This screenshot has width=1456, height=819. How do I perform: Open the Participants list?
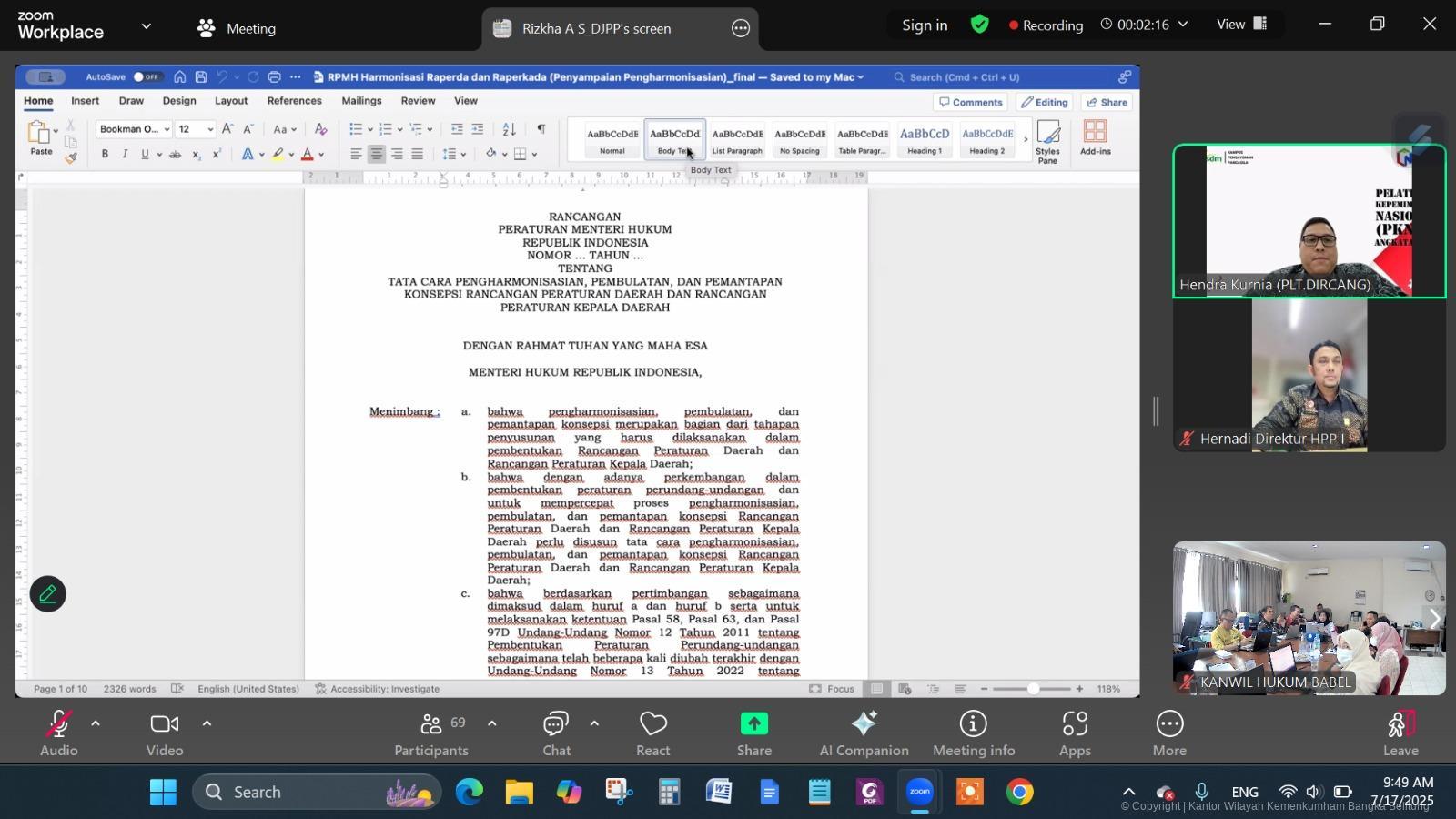click(431, 733)
